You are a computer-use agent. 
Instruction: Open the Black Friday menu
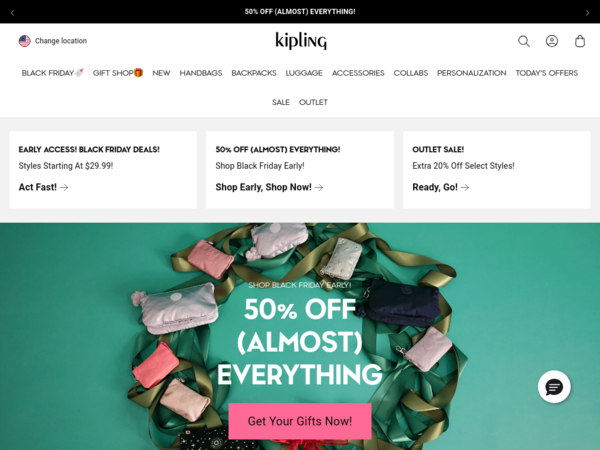click(x=52, y=73)
